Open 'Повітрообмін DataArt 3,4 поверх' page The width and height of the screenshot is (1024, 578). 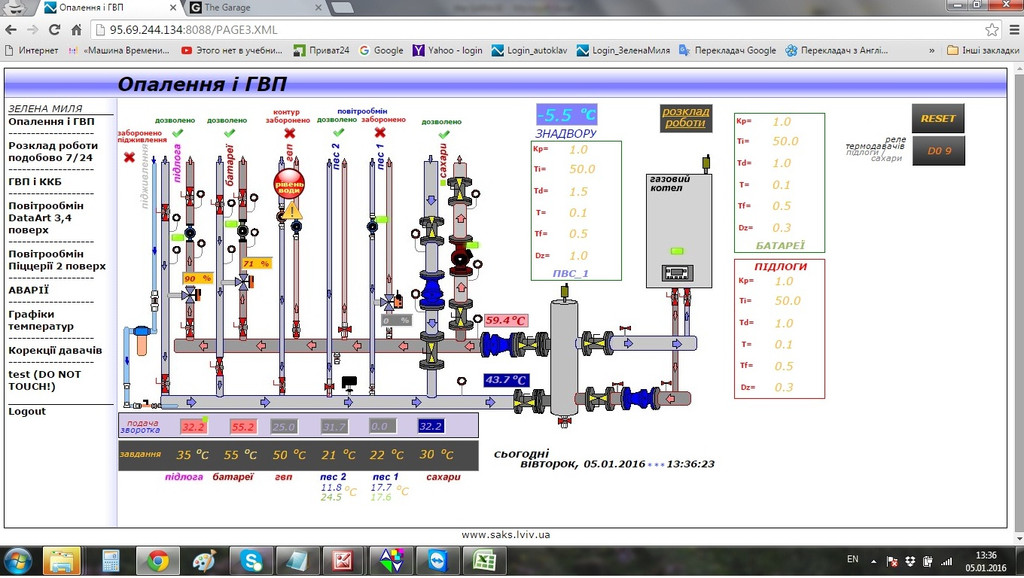click(46, 217)
